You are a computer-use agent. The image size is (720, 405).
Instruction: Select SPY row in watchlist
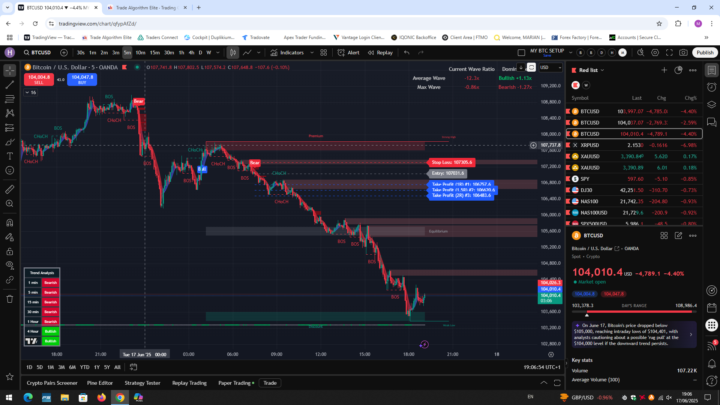pos(634,179)
